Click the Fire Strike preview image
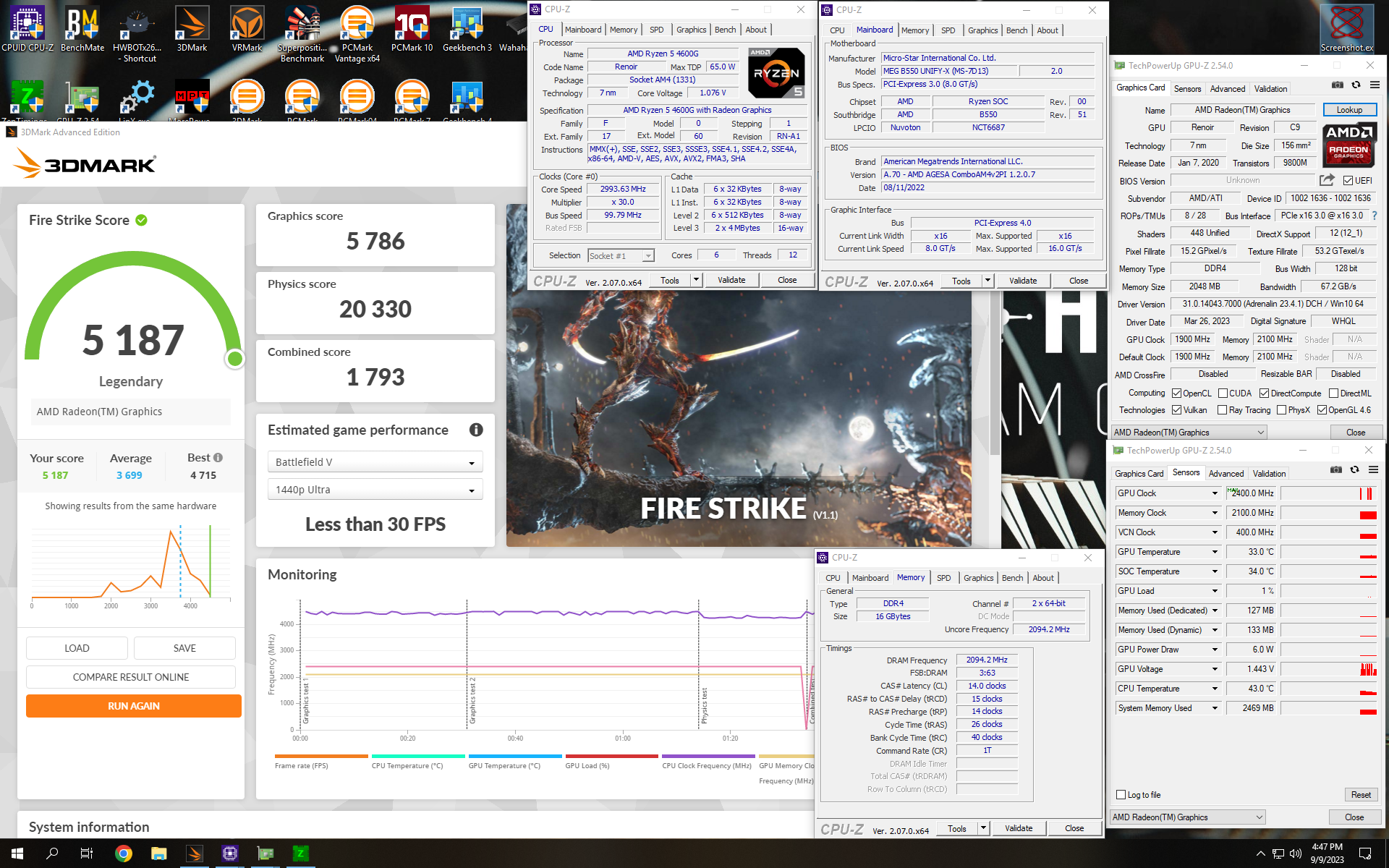Viewport: 1389px width, 868px height. click(739, 418)
